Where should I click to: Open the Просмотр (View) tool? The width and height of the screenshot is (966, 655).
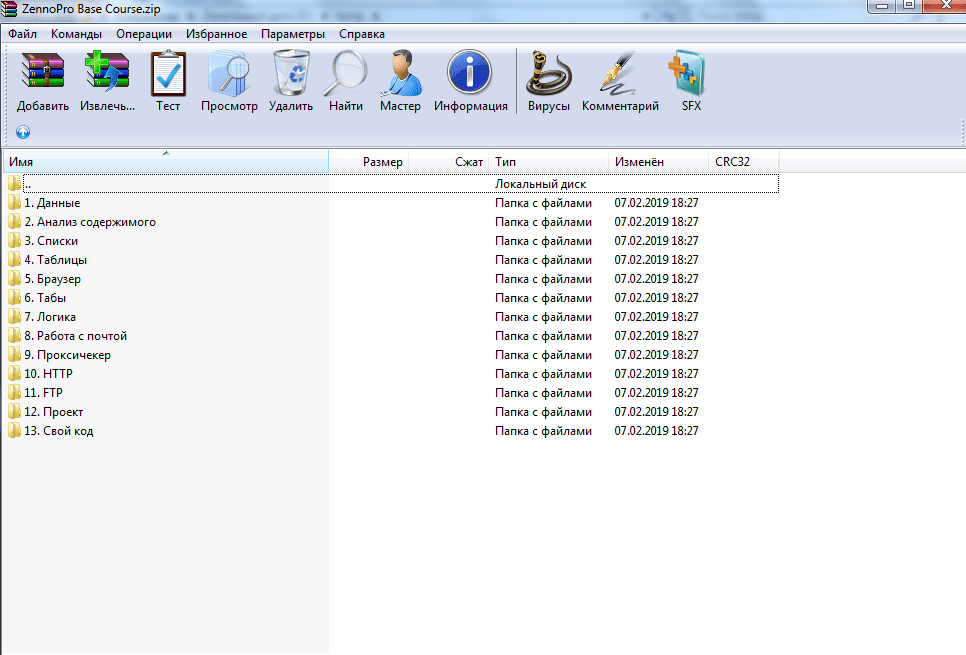coord(229,76)
